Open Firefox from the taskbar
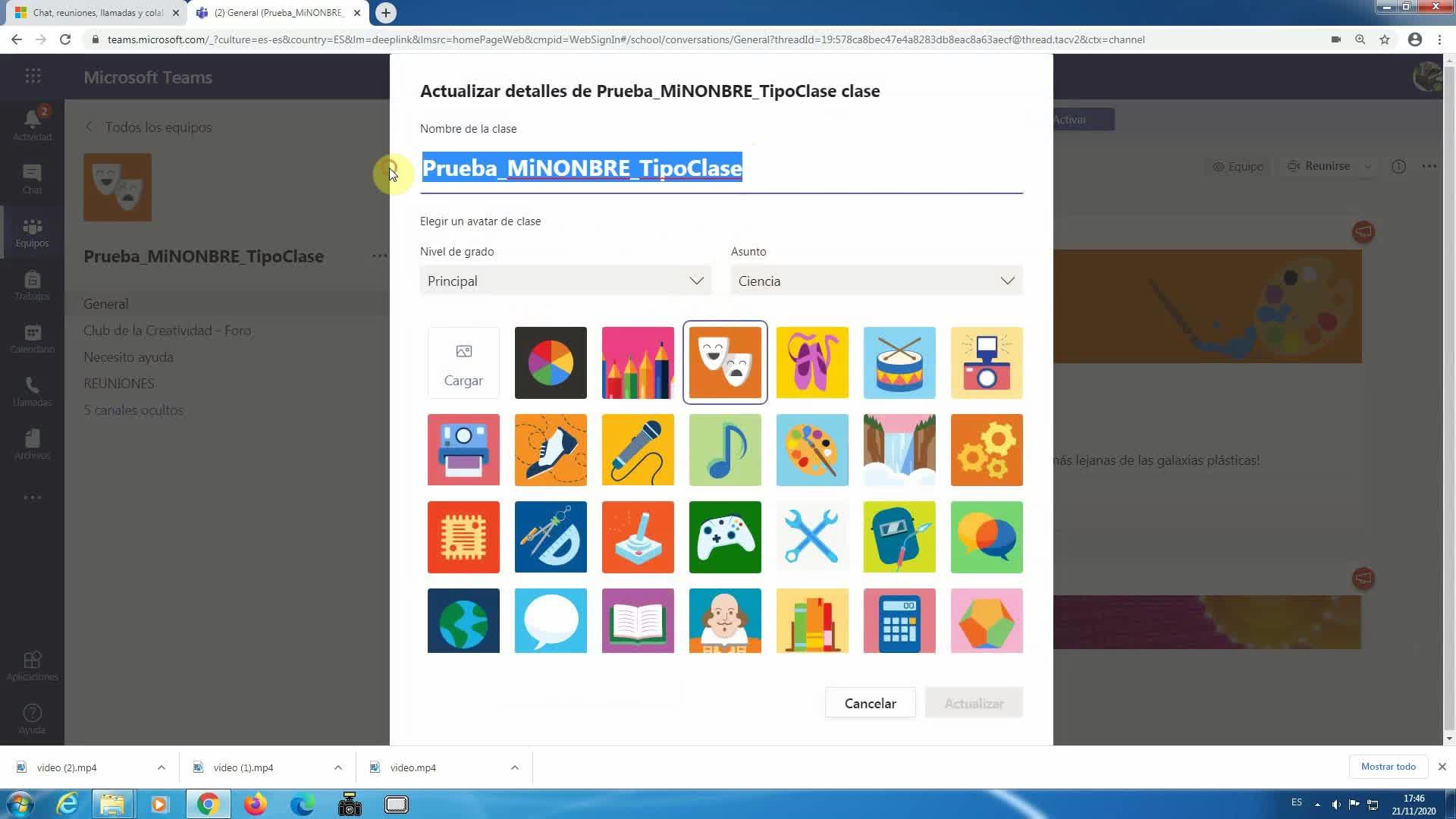Screen dimensions: 1456x819 [x=256, y=804]
